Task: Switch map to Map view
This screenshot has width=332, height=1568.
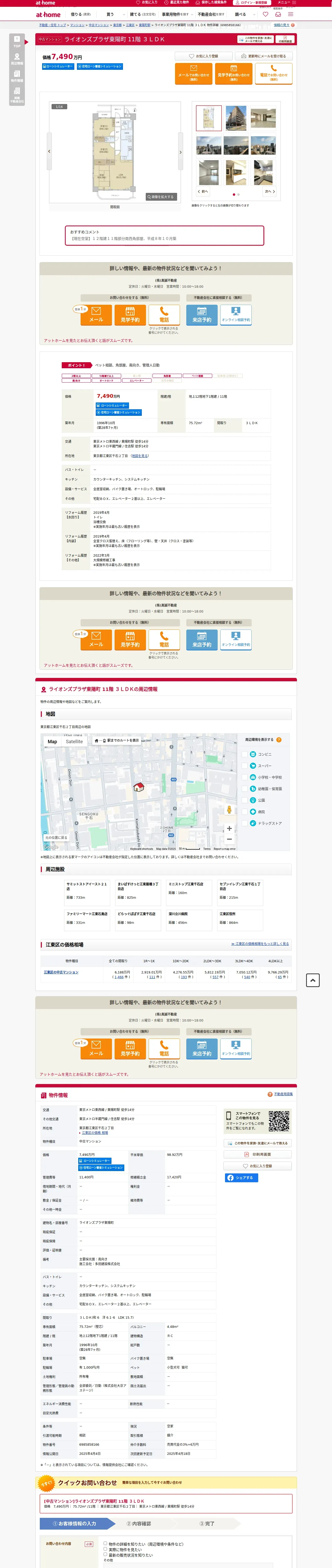Action: click(52, 741)
